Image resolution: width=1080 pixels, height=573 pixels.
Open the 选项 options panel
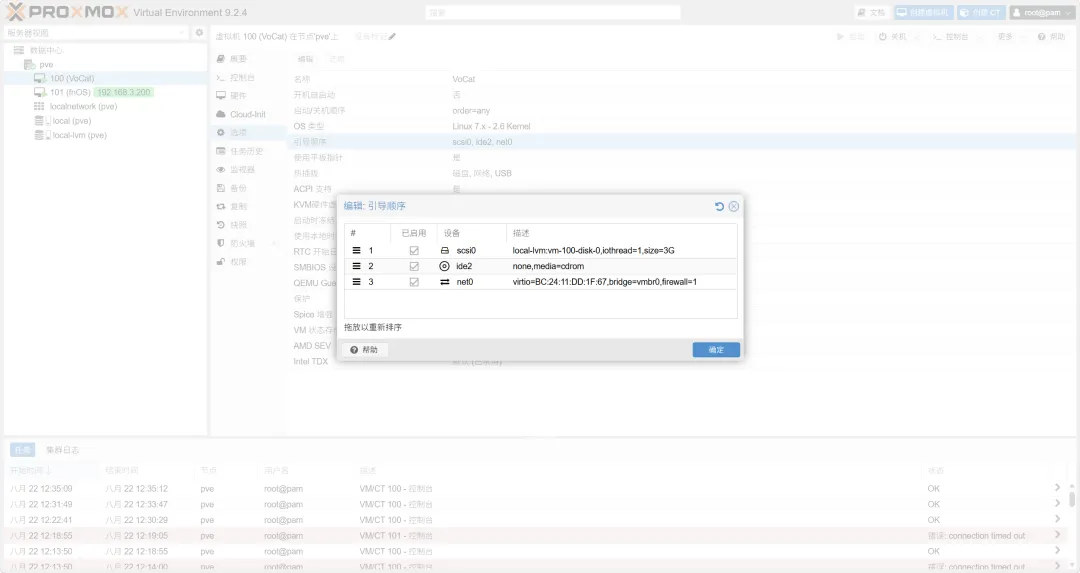[247, 132]
